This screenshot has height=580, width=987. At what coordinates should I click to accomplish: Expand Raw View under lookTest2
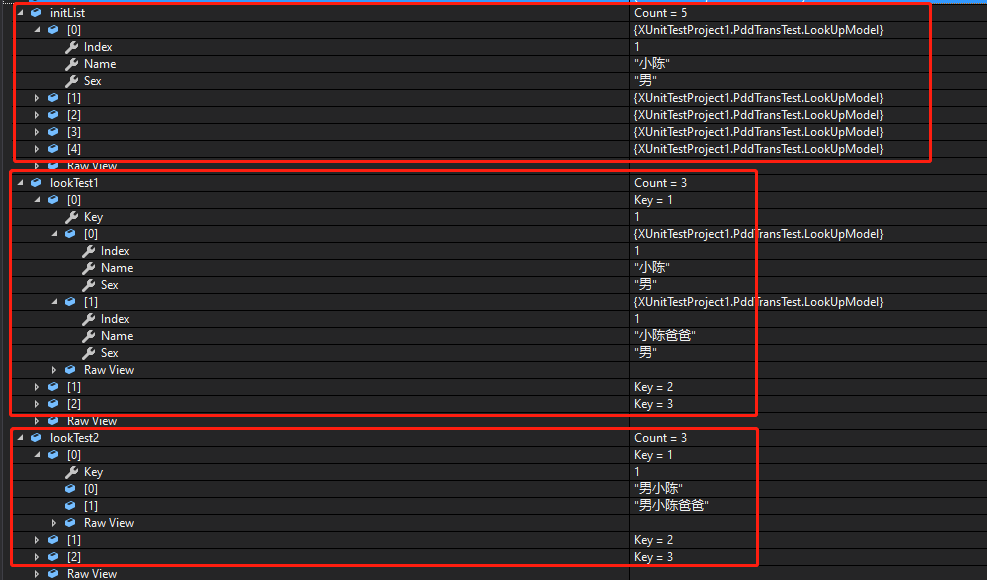click(54, 522)
